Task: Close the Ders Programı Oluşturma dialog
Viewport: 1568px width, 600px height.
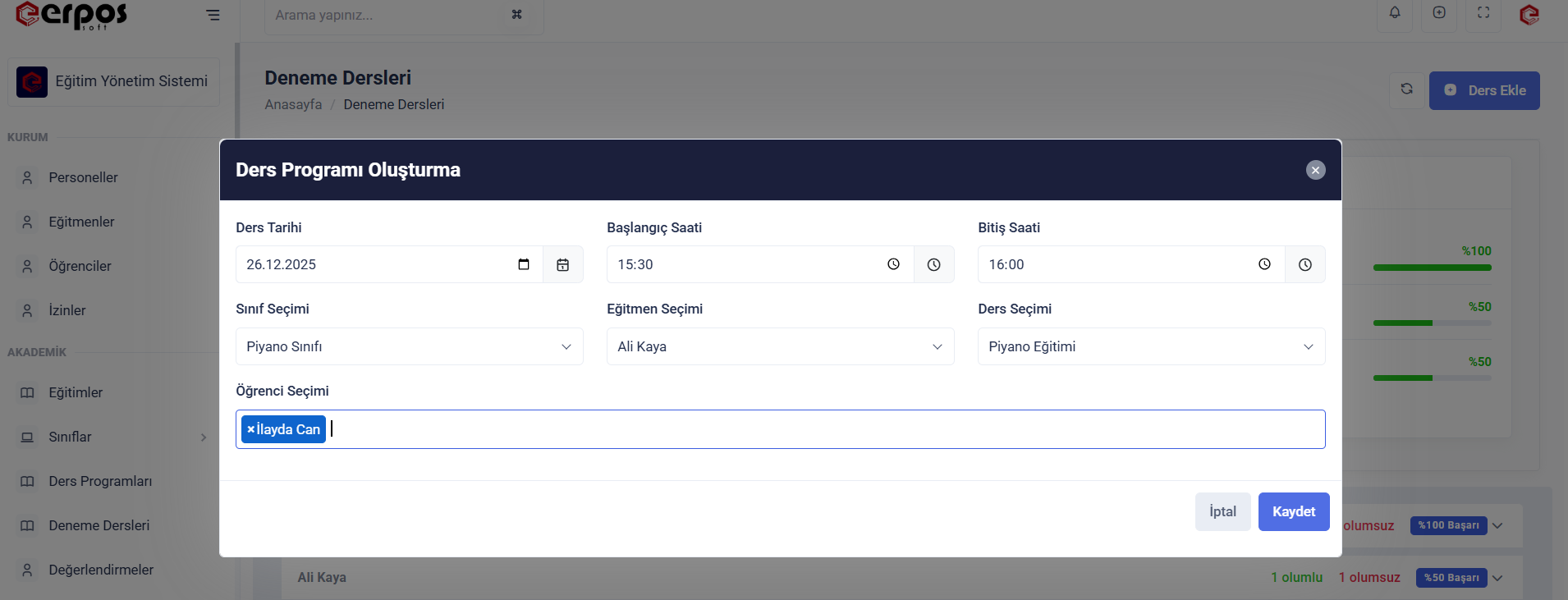Action: coord(1315,170)
